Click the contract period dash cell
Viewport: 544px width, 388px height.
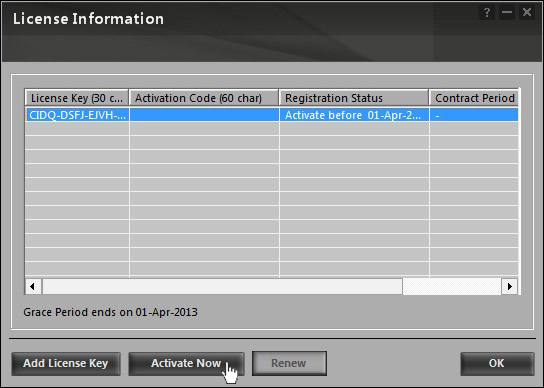click(x=474, y=115)
